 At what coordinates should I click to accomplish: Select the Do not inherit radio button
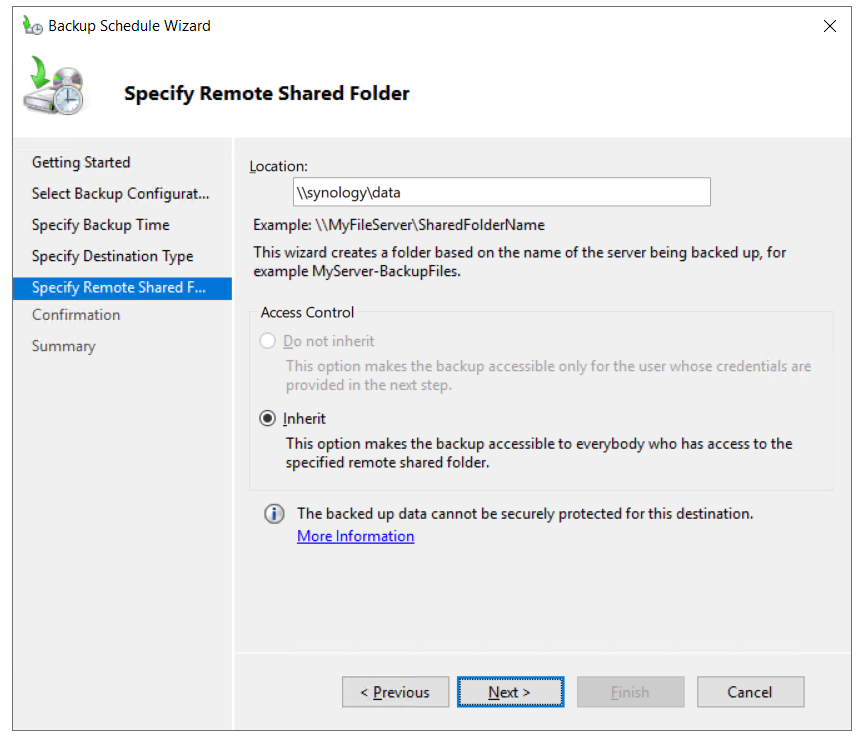pos(267,341)
